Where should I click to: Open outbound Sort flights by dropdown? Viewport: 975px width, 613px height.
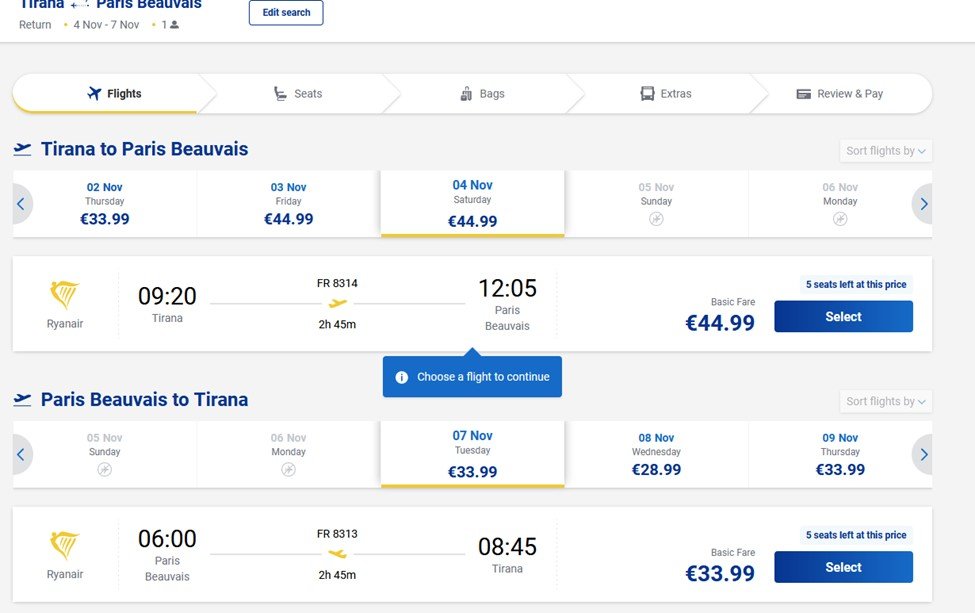pyautogui.click(x=886, y=151)
